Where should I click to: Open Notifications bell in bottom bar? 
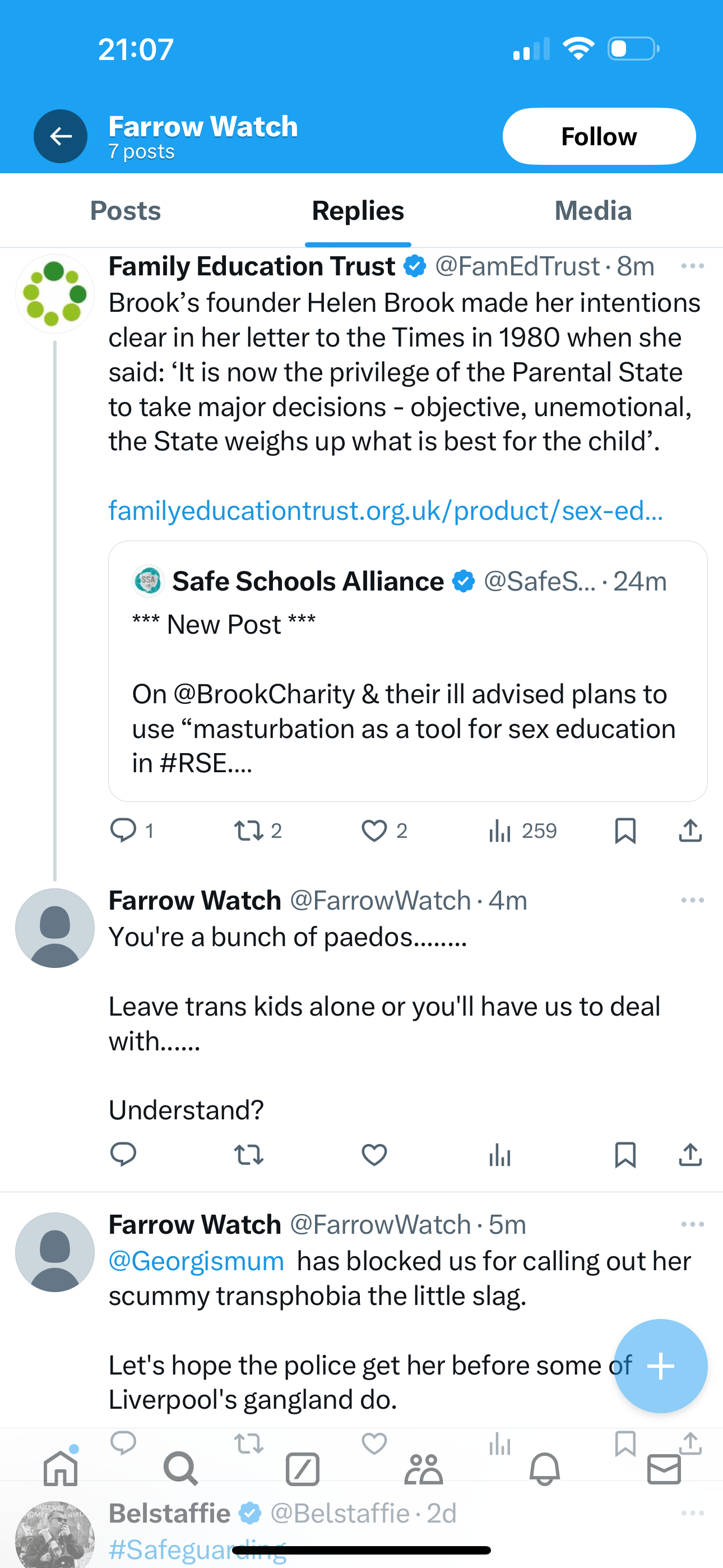[x=544, y=1469]
